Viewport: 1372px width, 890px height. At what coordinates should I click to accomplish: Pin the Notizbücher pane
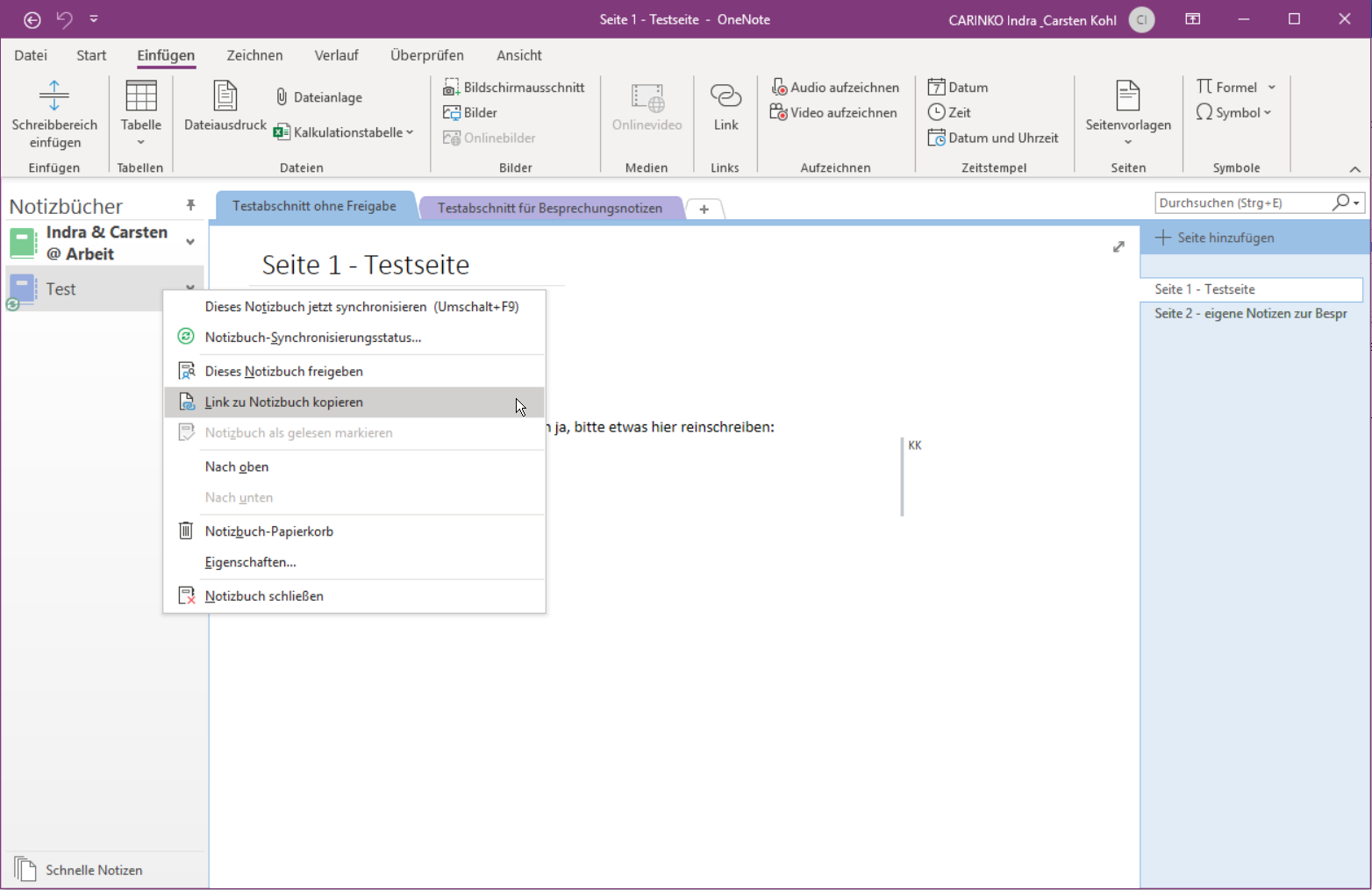click(190, 205)
